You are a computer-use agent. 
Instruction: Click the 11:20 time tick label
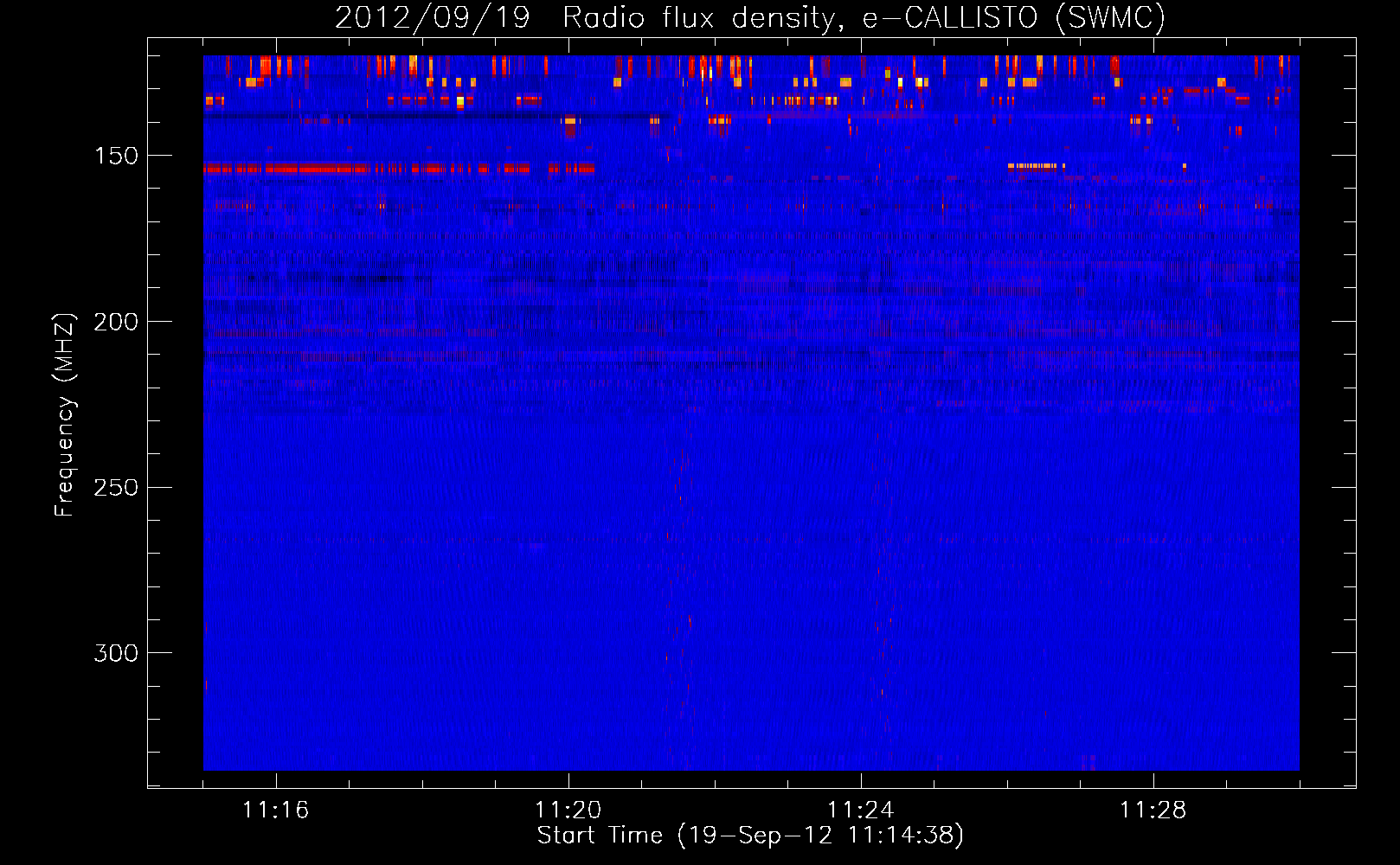(568, 810)
